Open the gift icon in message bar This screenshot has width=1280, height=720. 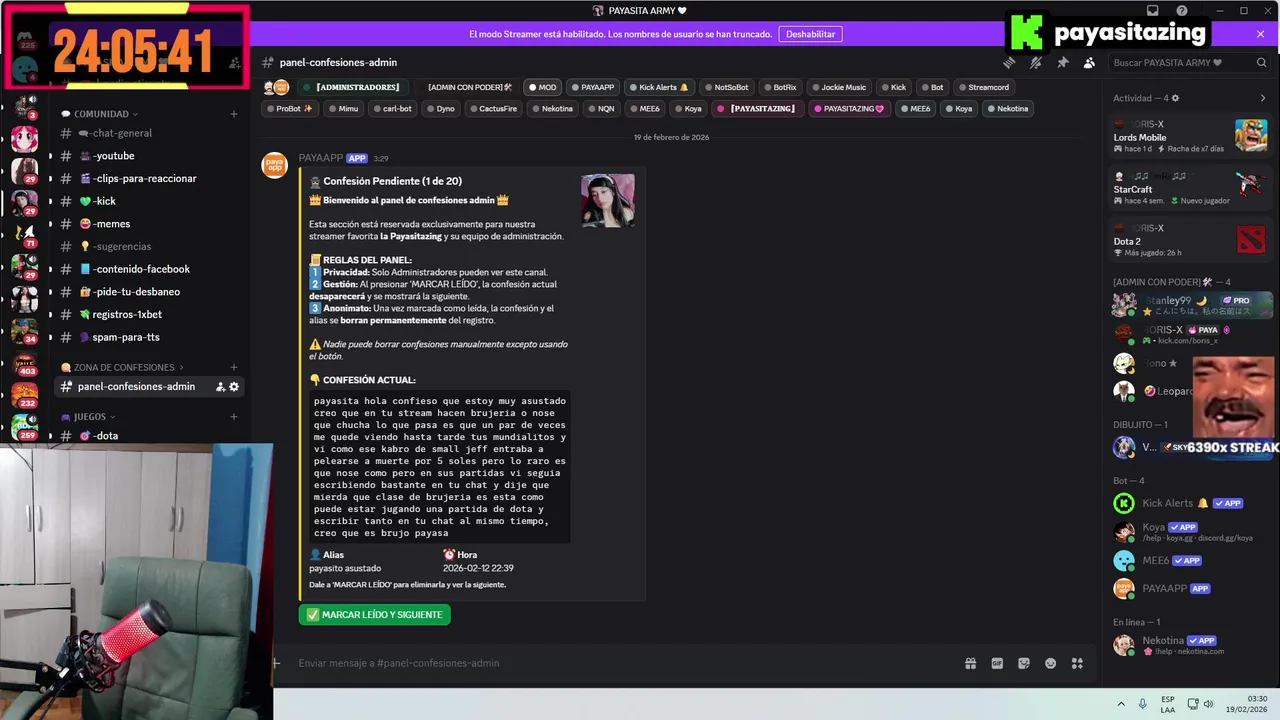click(x=970, y=663)
